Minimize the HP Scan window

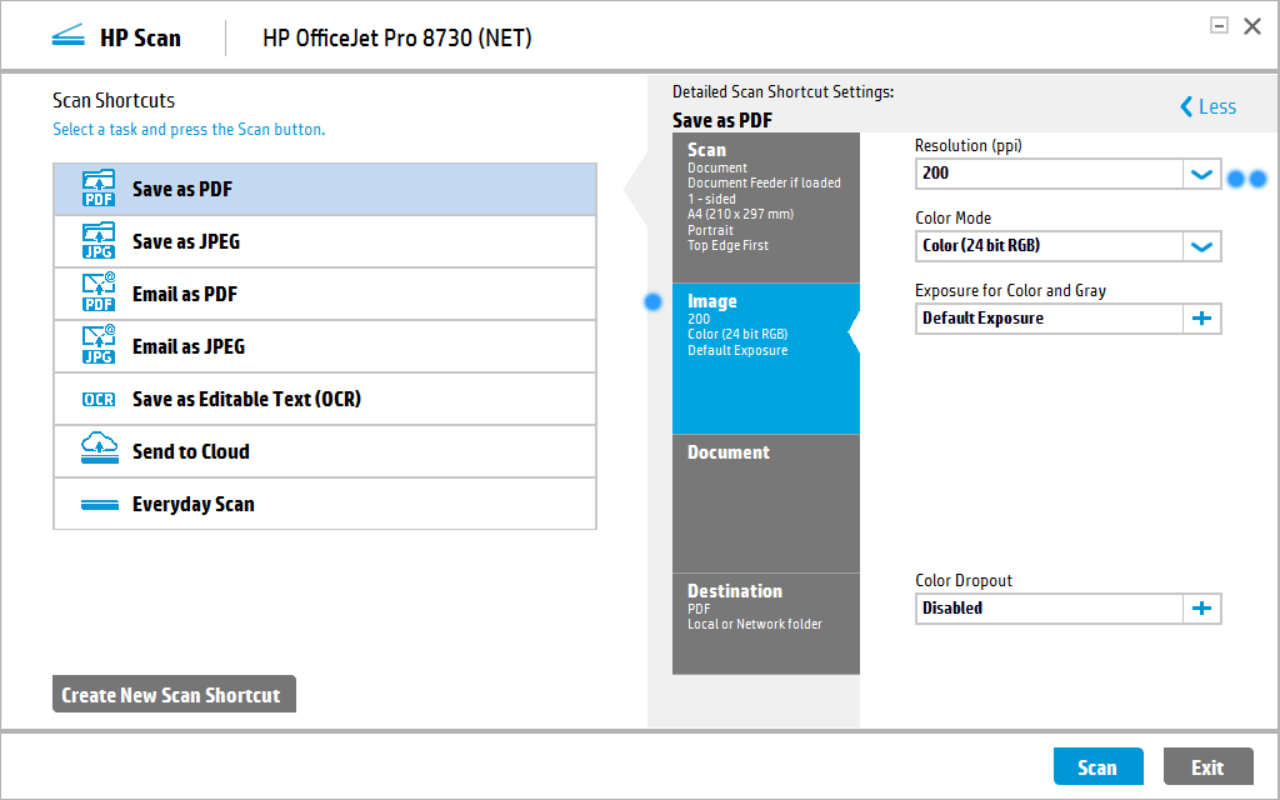pyautogui.click(x=1219, y=26)
